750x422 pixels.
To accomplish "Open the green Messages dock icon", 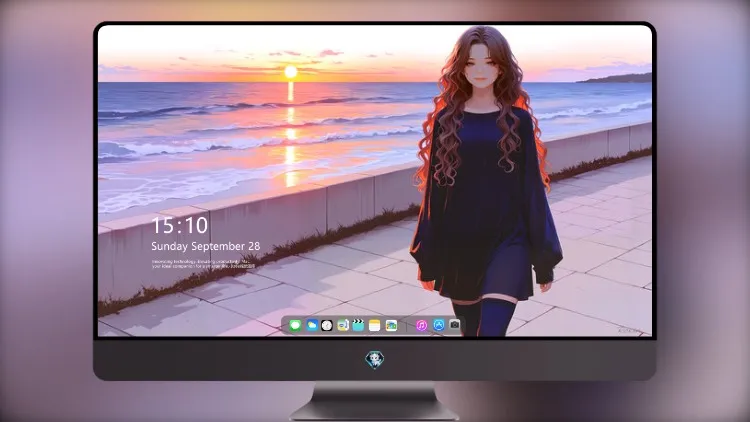I will pos(295,325).
